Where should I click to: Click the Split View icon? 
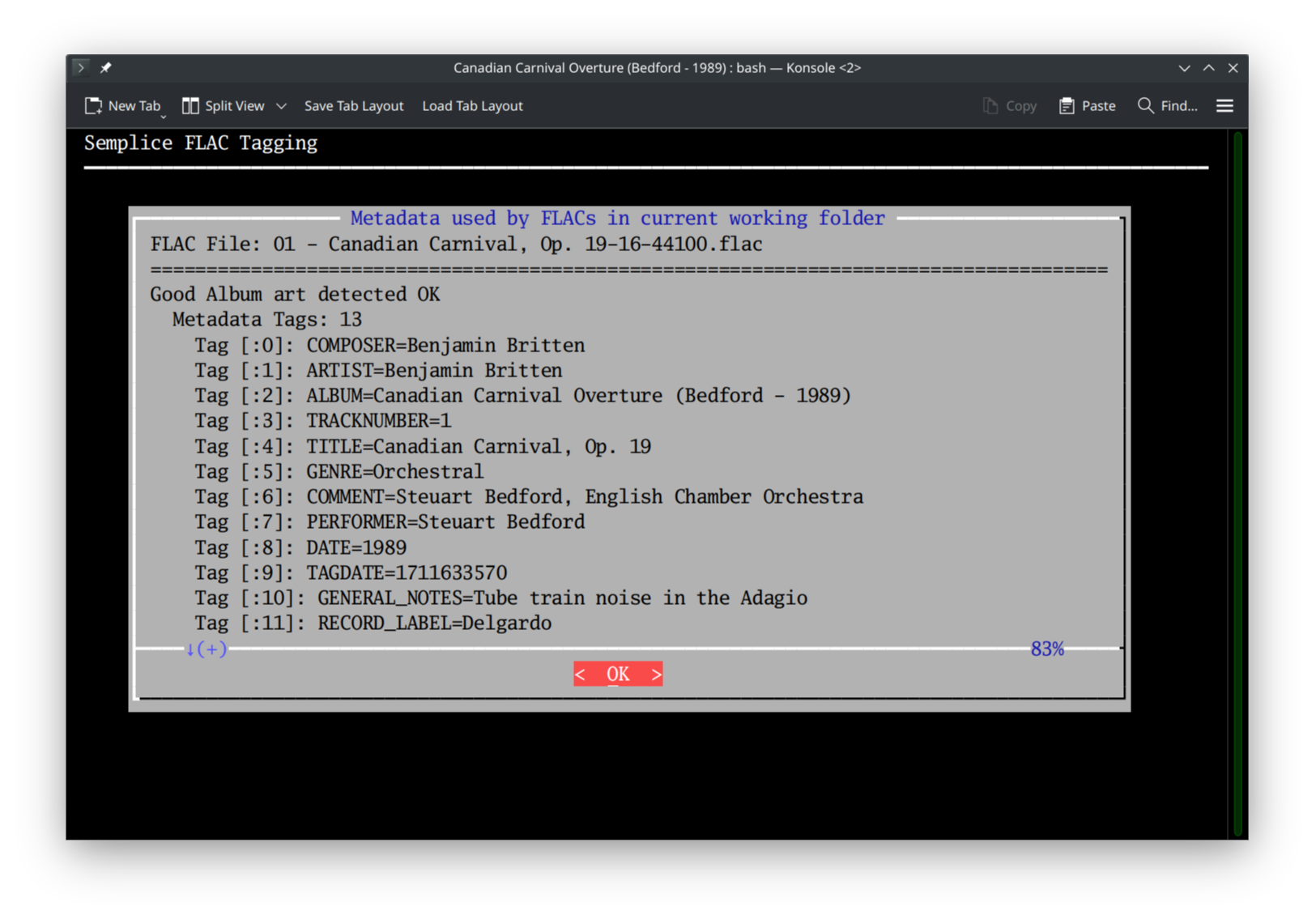tap(191, 105)
